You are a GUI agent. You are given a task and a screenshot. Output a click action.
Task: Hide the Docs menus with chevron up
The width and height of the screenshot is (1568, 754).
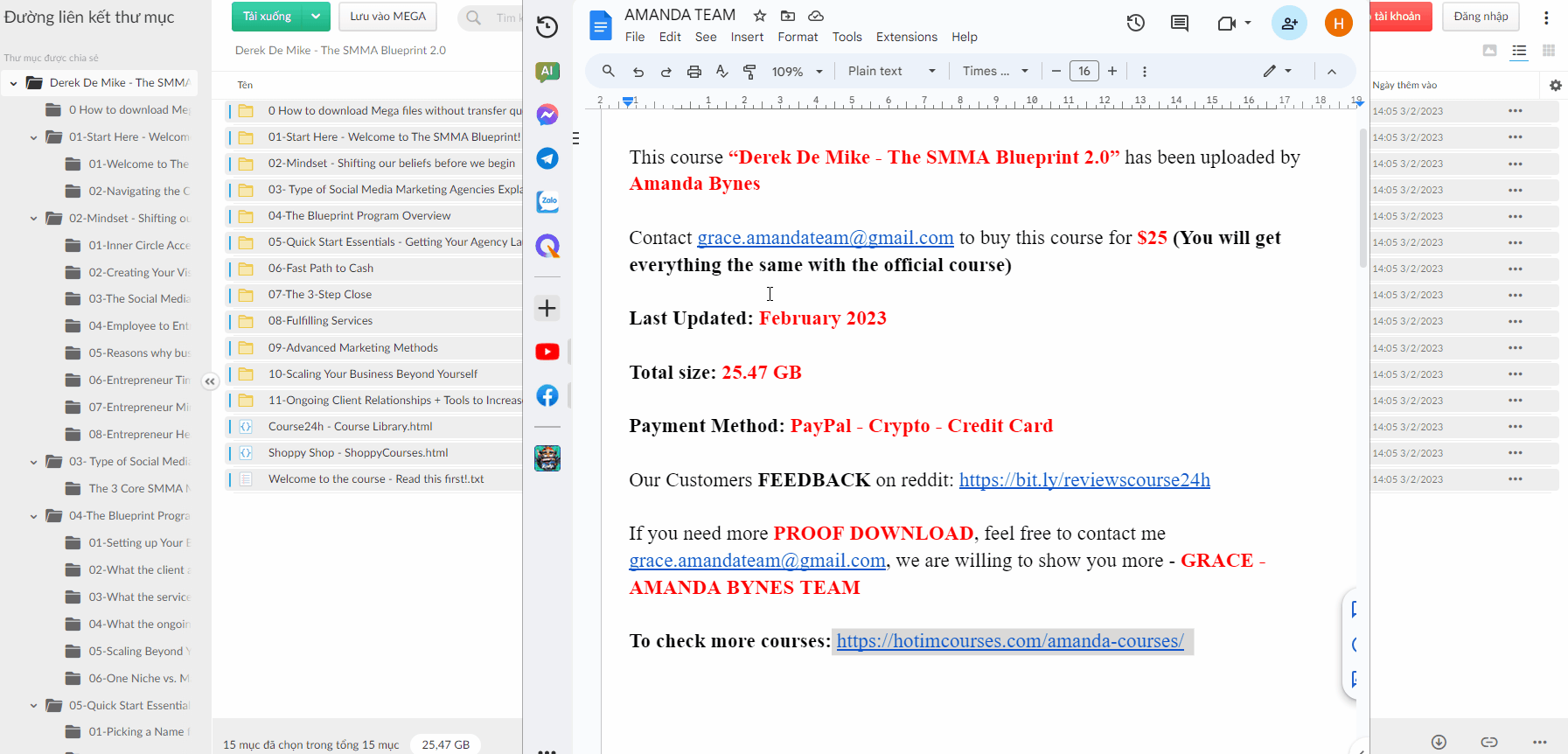click(1331, 72)
